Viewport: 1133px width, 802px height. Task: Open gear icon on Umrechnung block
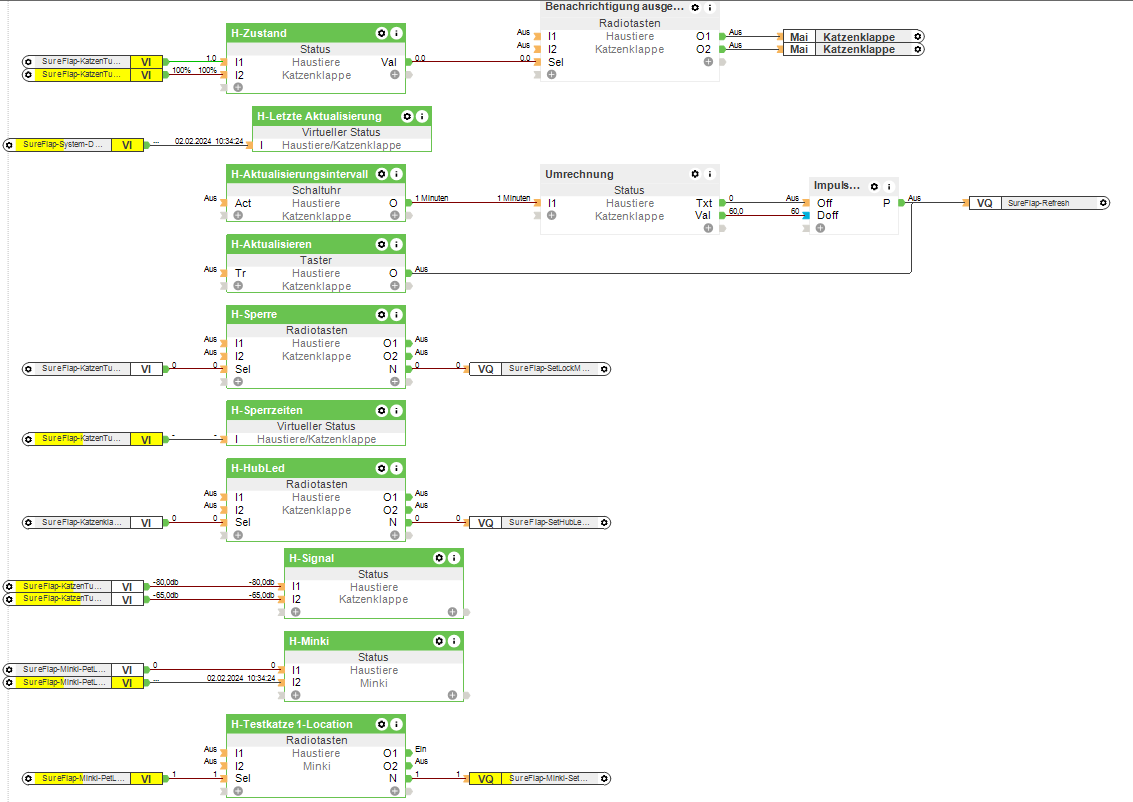(695, 174)
